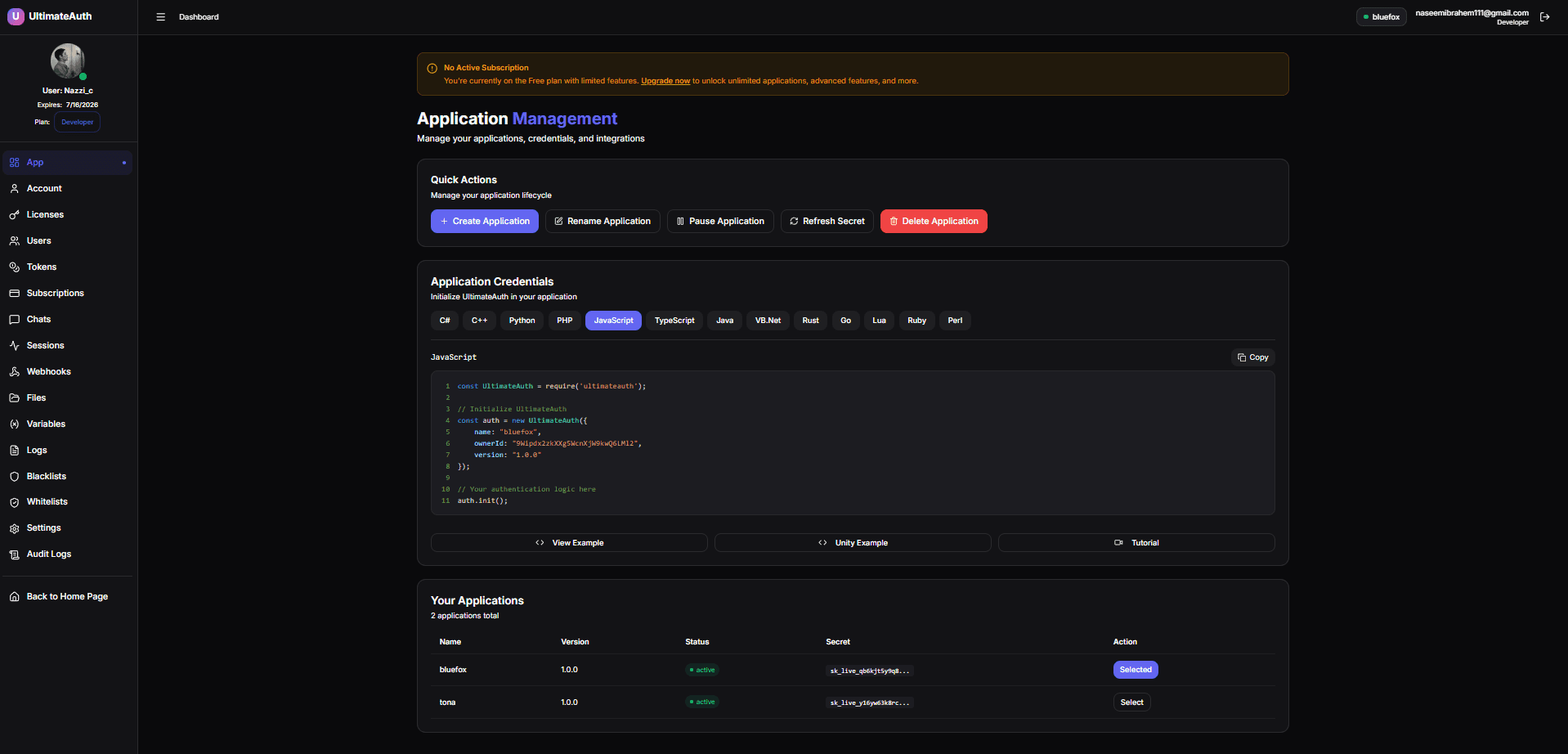Open Sessions using its activity icon
1568x754 pixels.
[x=14, y=345]
